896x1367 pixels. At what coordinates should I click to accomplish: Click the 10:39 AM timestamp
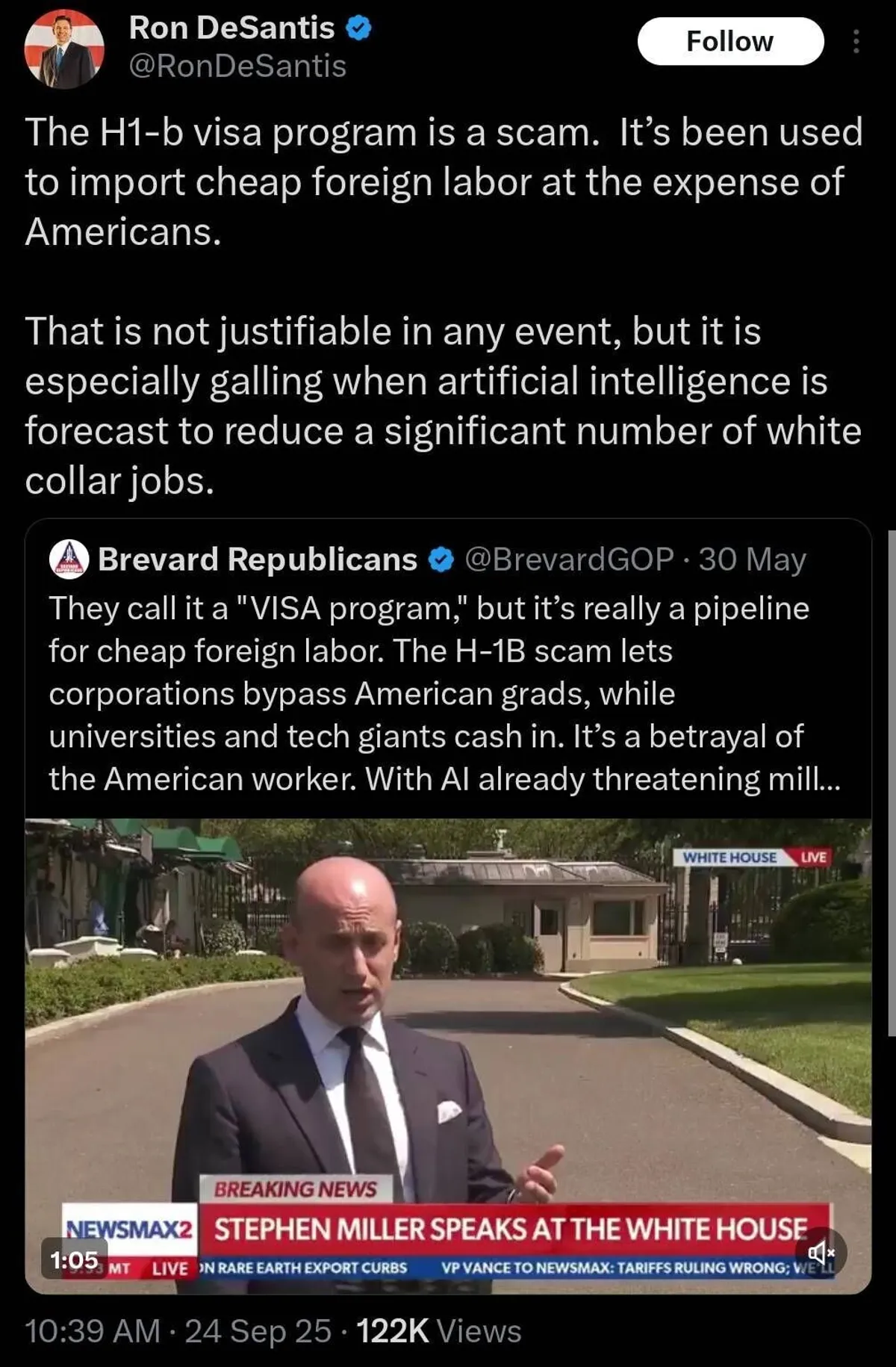(93, 1331)
